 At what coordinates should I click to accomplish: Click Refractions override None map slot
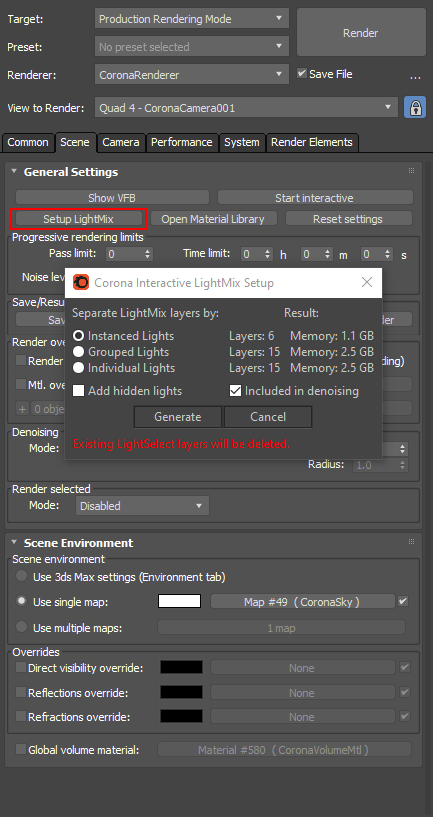pos(302,717)
